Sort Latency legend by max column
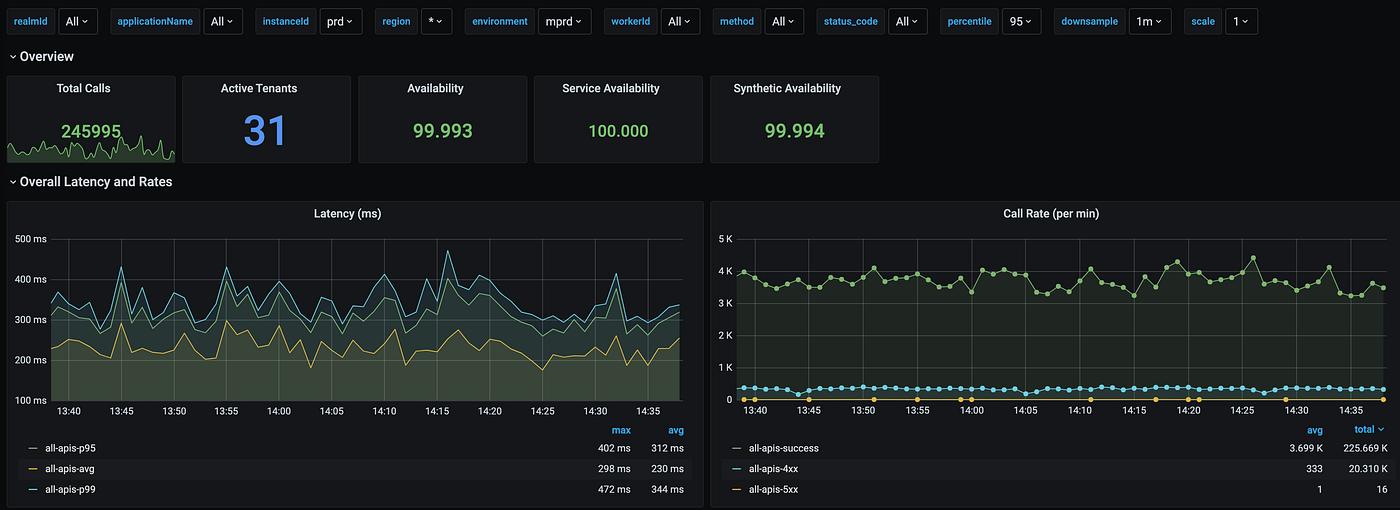This screenshot has width=1400, height=510. pyautogui.click(x=621, y=430)
